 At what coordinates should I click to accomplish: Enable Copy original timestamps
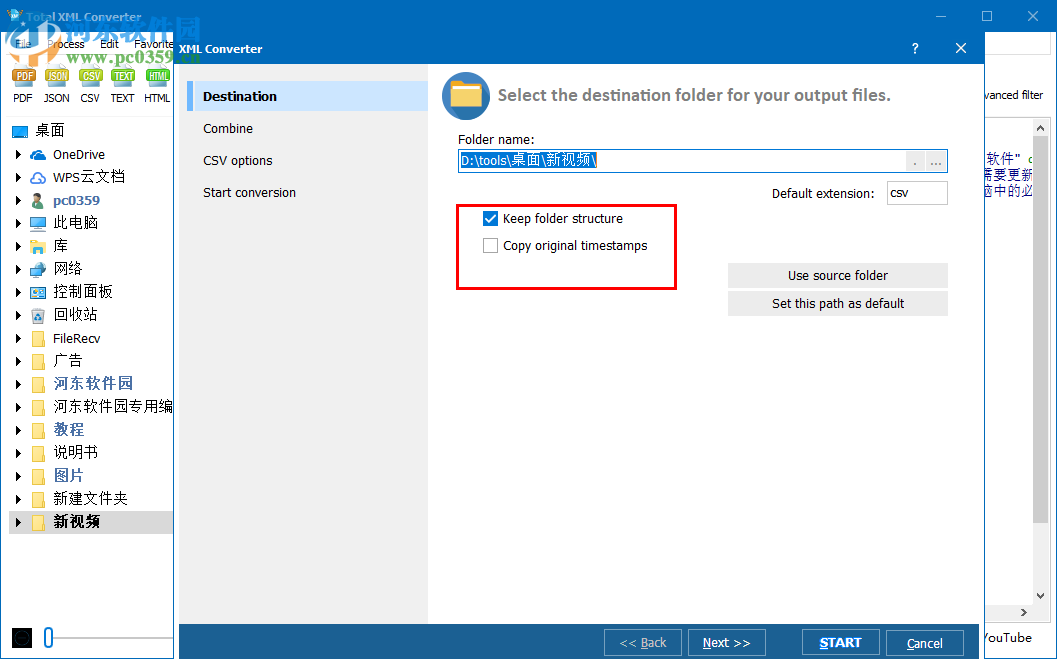[489, 245]
